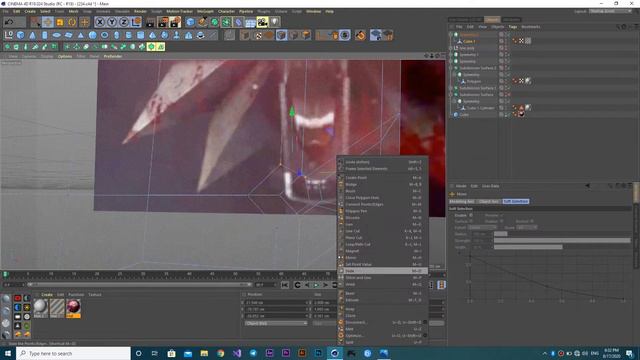Viewport: 640px width, 360px height.
Task: Click the Torus primitive icon in second row
Action: 104,35
